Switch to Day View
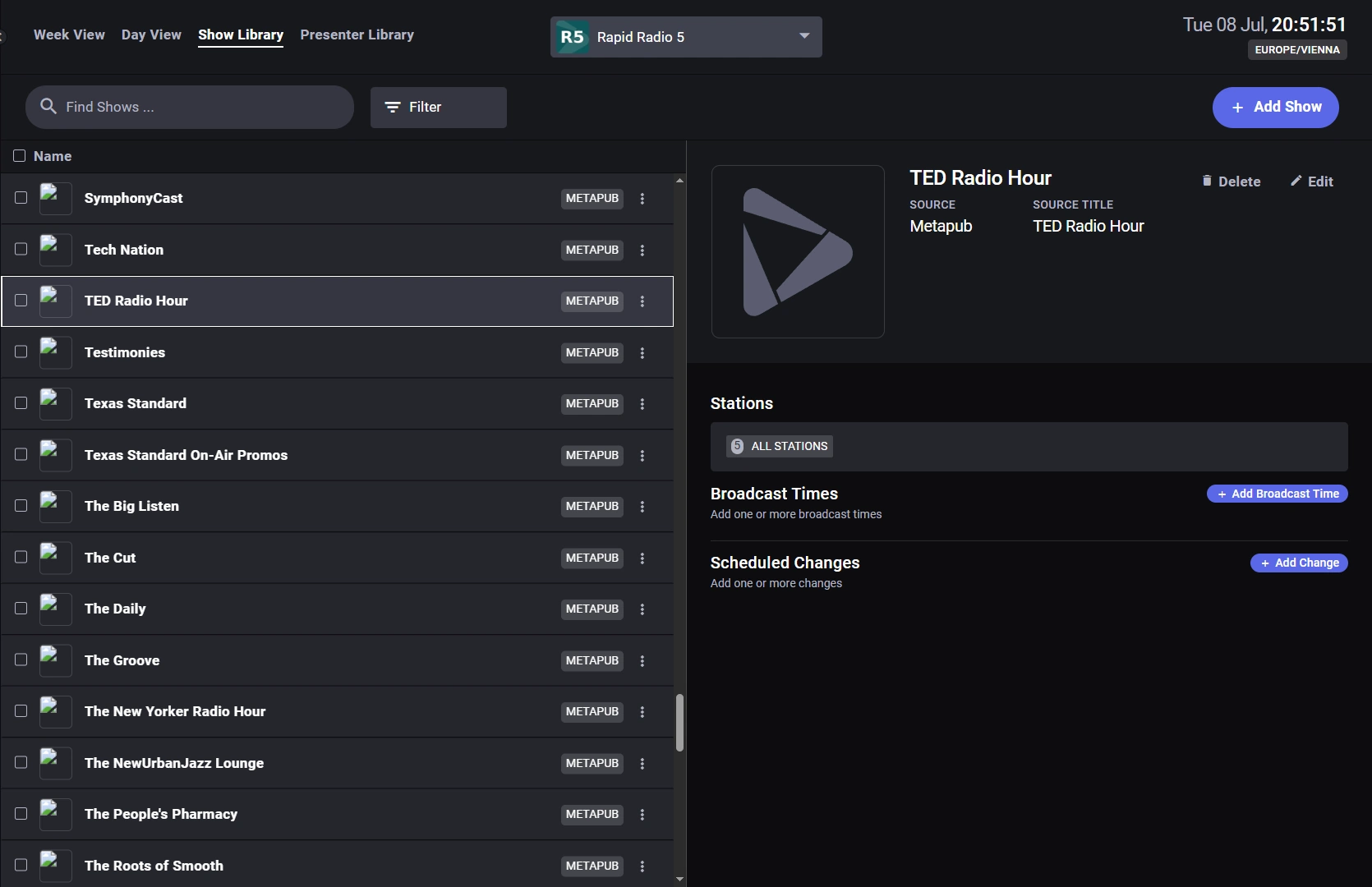The image size is (1372, 887). [x=151, y=34]
